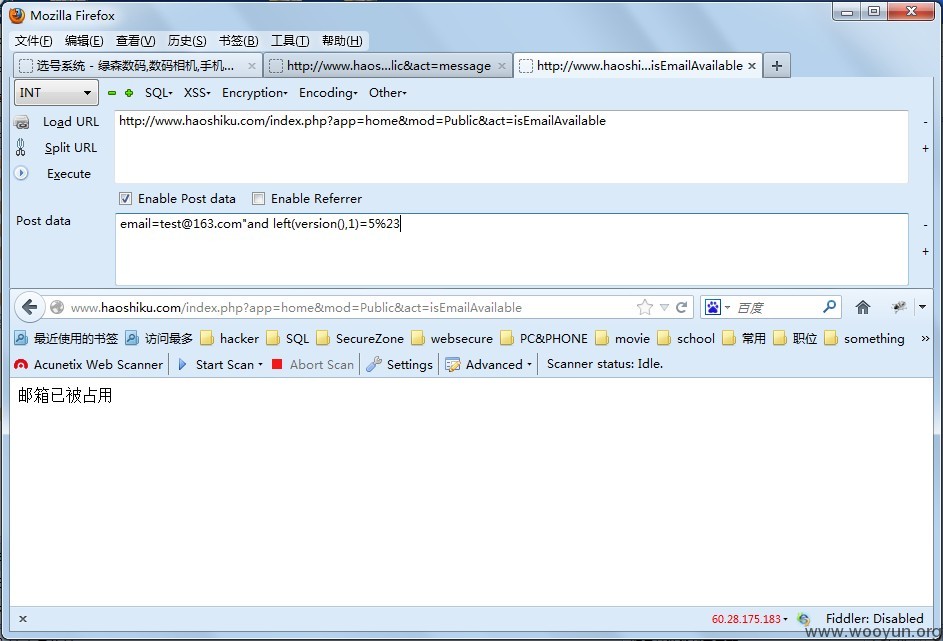Expand the HackBar SQL dropdown menu

[x=159, y=93]
